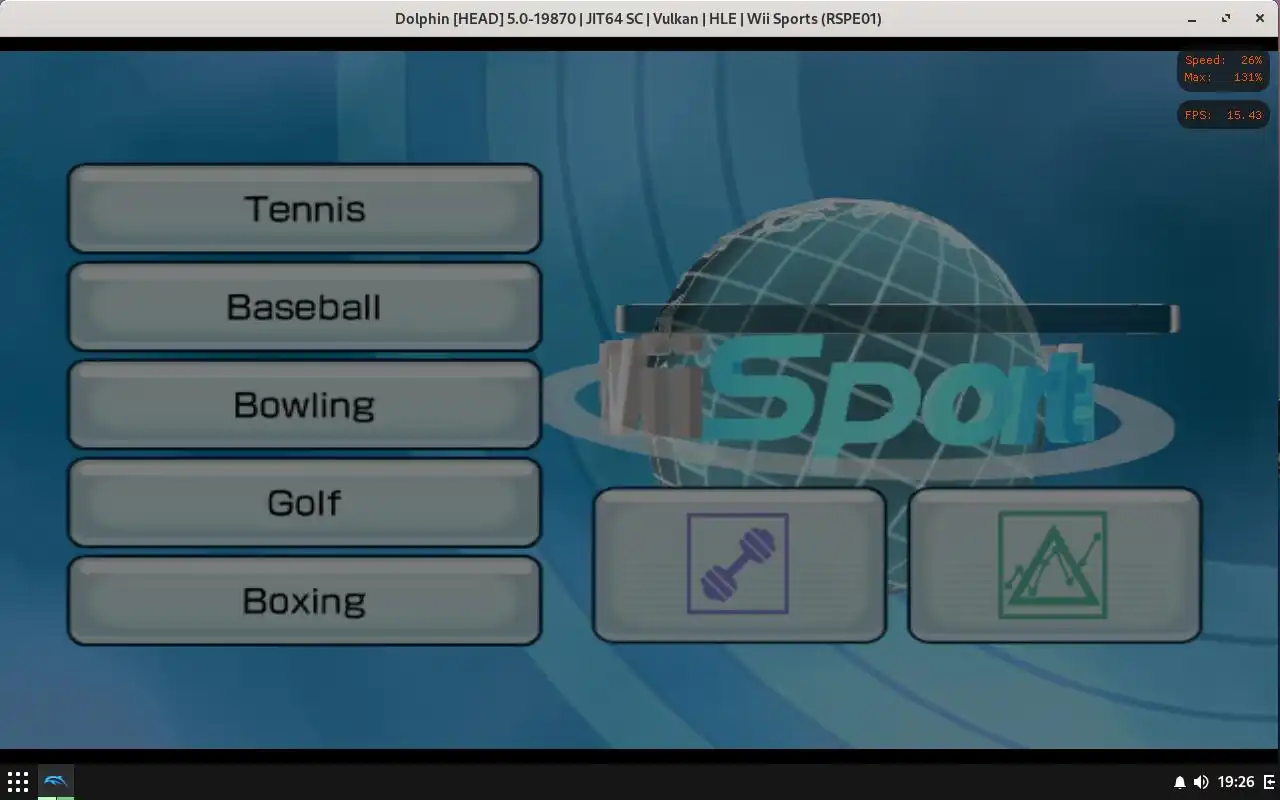Click the logout icon in system tray
1280x800 pixels.
pos(1268,782)
